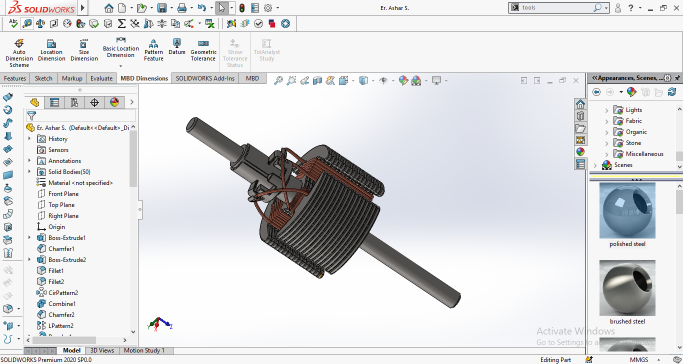Open the SOLIDWORKS Add-Ins tab

tap(205, 78)
